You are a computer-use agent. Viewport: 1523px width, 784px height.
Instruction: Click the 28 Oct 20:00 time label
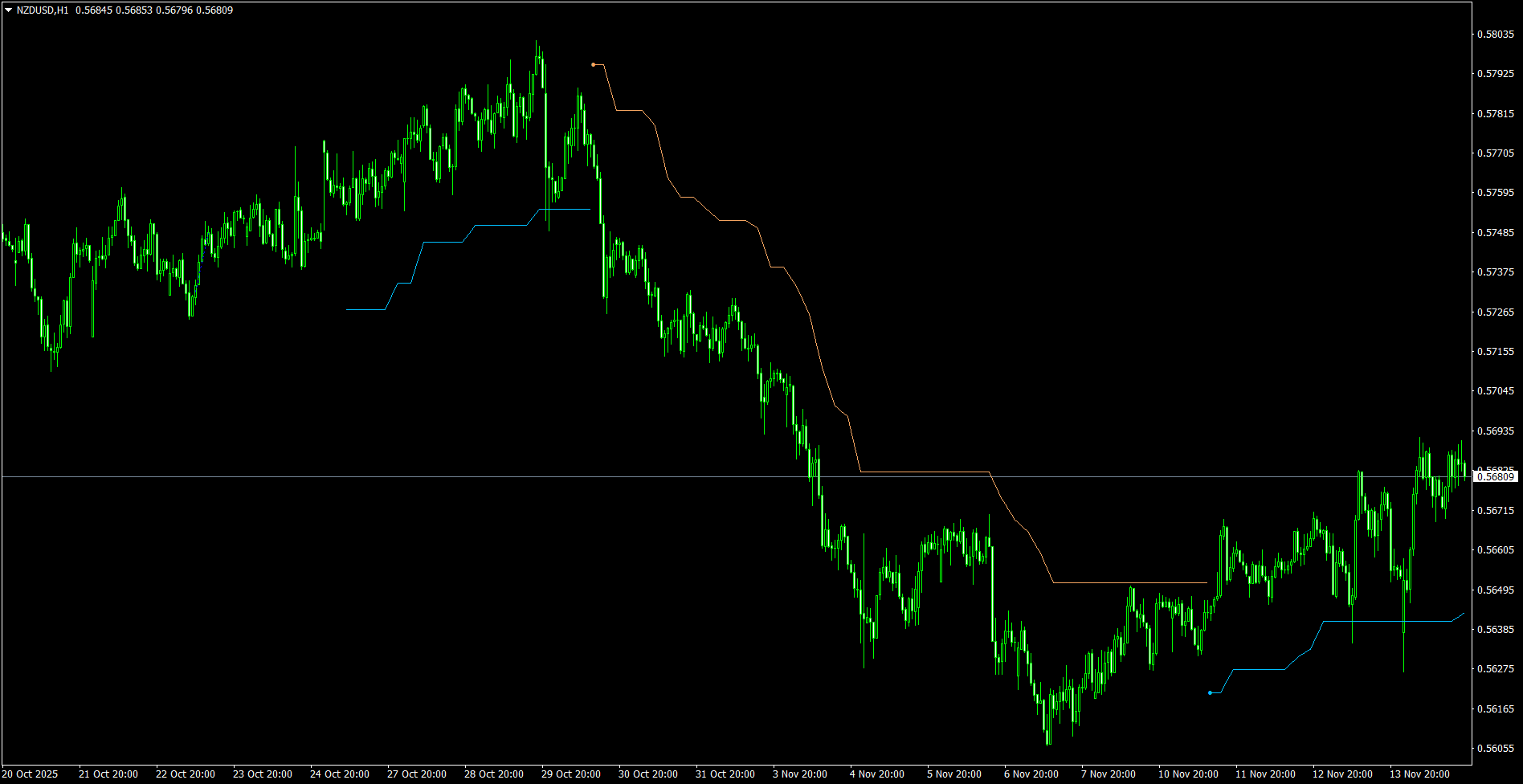(494, 774)
